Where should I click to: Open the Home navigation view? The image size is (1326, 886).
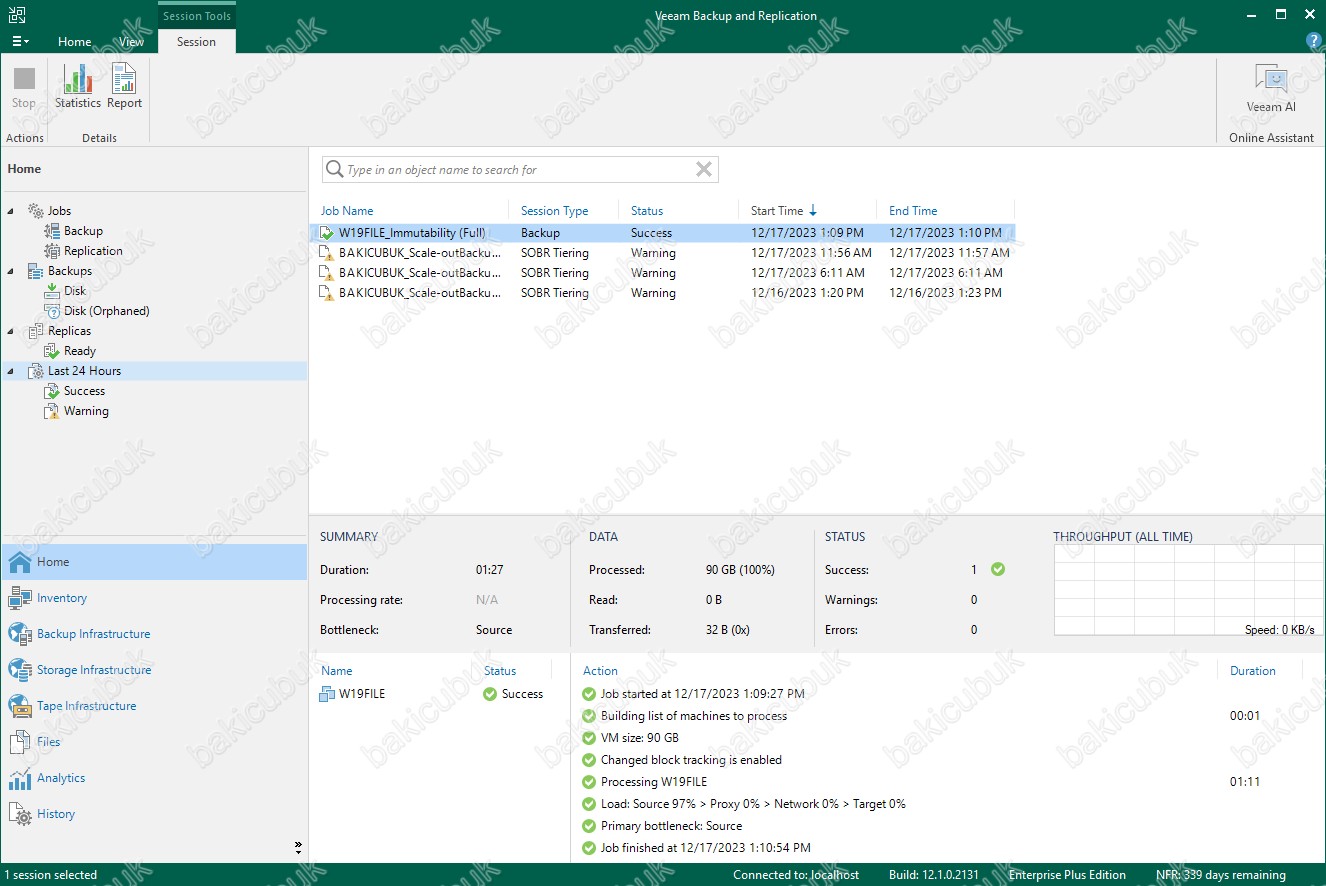pos(154,562)
